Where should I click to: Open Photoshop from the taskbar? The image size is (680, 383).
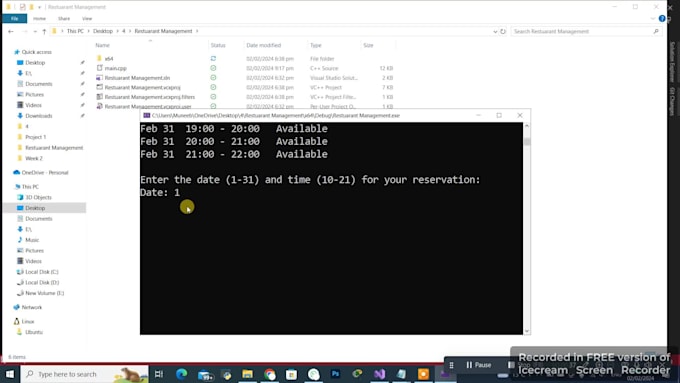coord(335,374)
